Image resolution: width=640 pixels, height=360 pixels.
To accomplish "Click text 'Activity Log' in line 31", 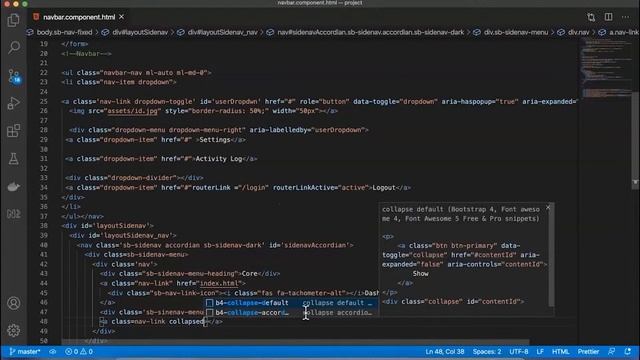I will pyautogui.click(x=219, y=159).
